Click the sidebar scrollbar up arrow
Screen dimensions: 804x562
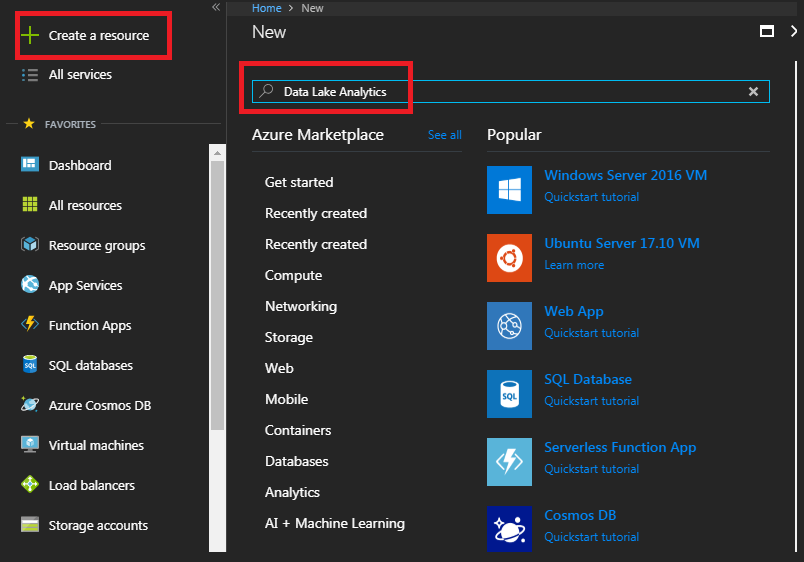(217, 153)
